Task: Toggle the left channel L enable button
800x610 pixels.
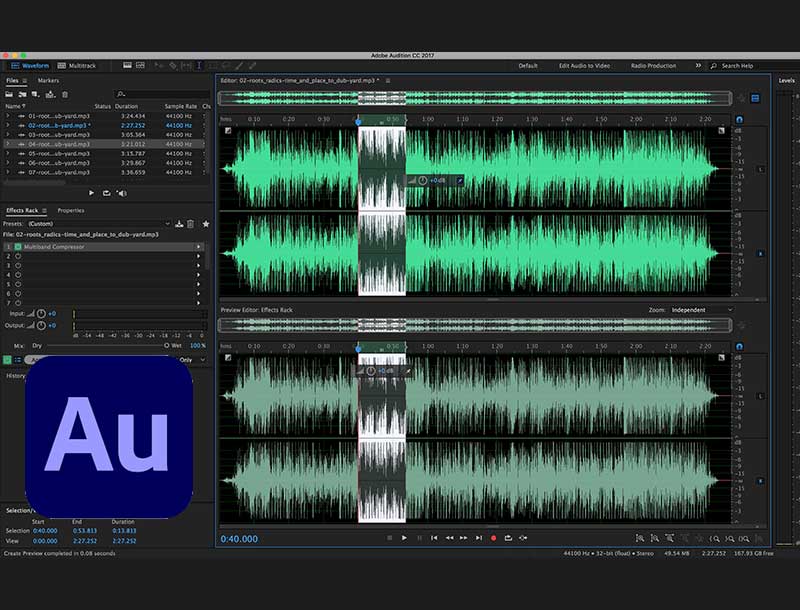Action: pos(761,169)
